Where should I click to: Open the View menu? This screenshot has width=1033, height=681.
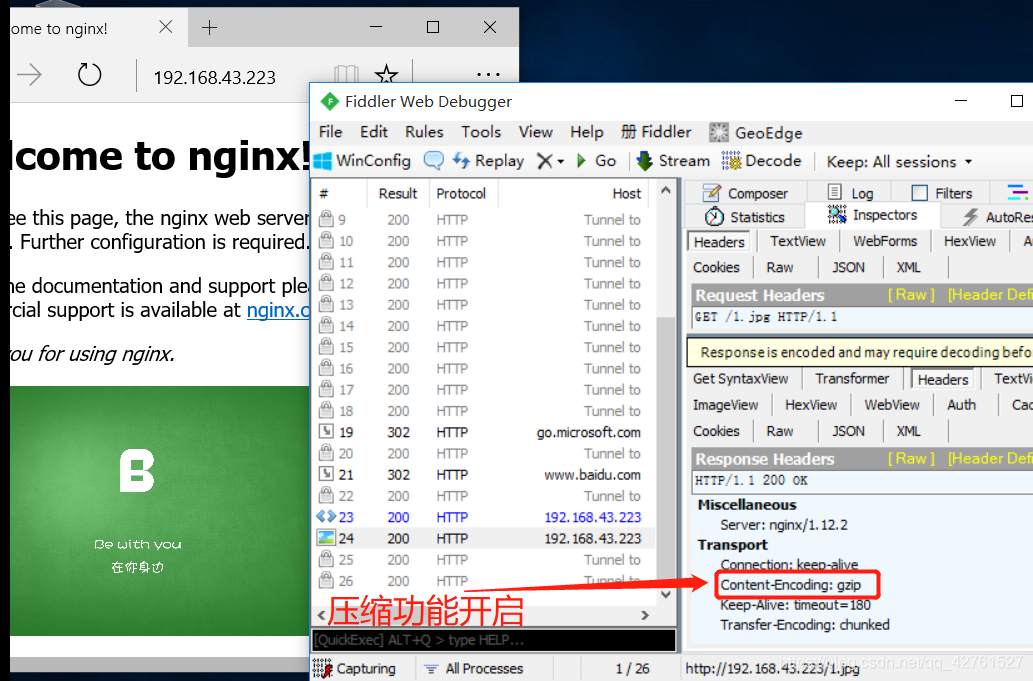click(536, 132)
